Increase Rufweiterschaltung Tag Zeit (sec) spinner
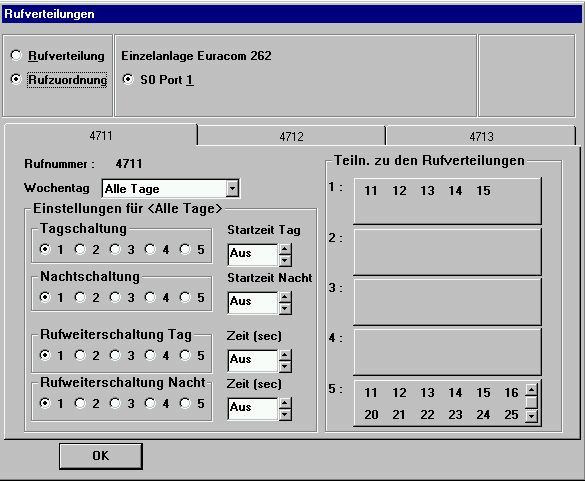585x481 pixels. point(285,355)
